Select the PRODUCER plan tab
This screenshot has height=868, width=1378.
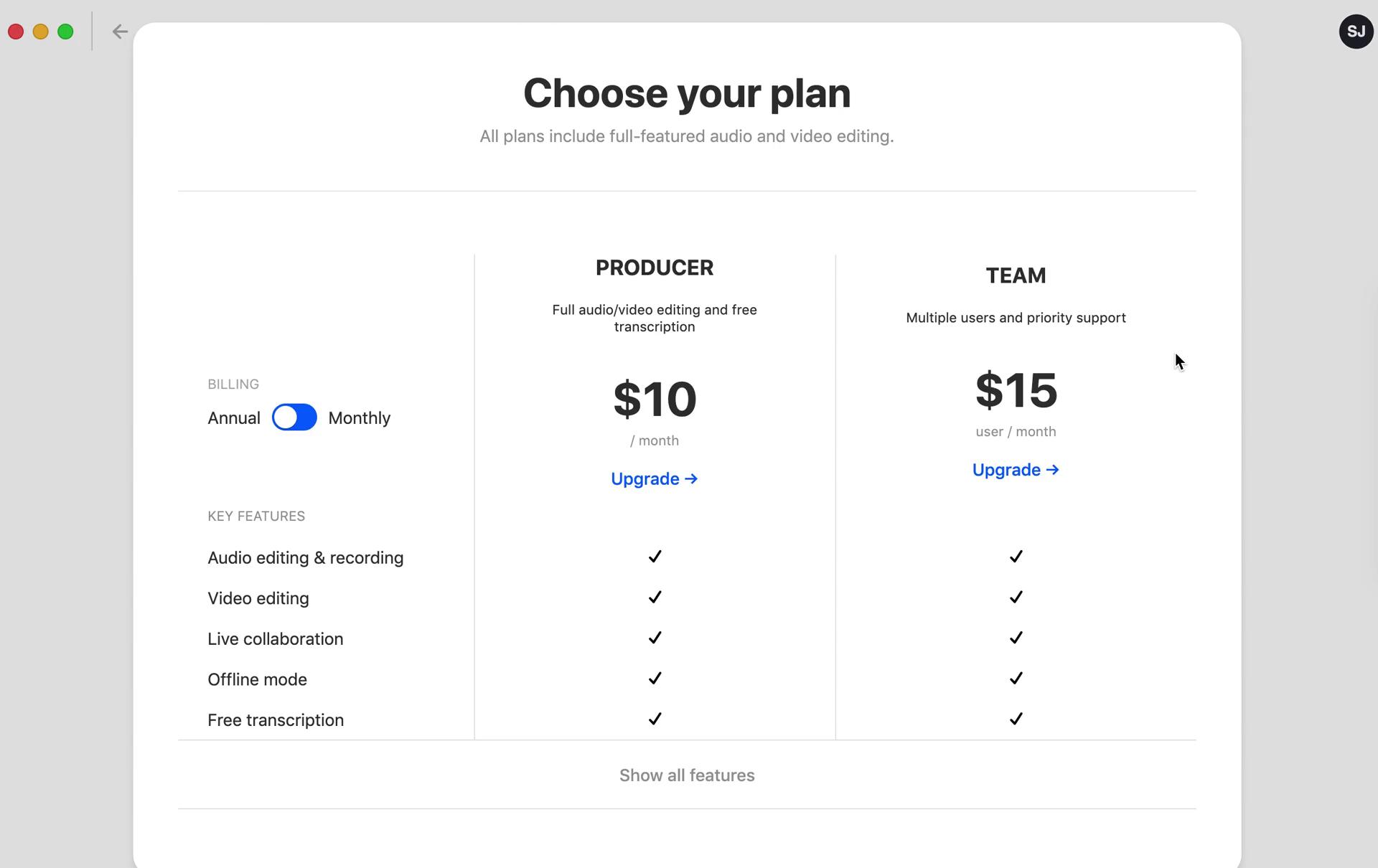click(654, 267)
